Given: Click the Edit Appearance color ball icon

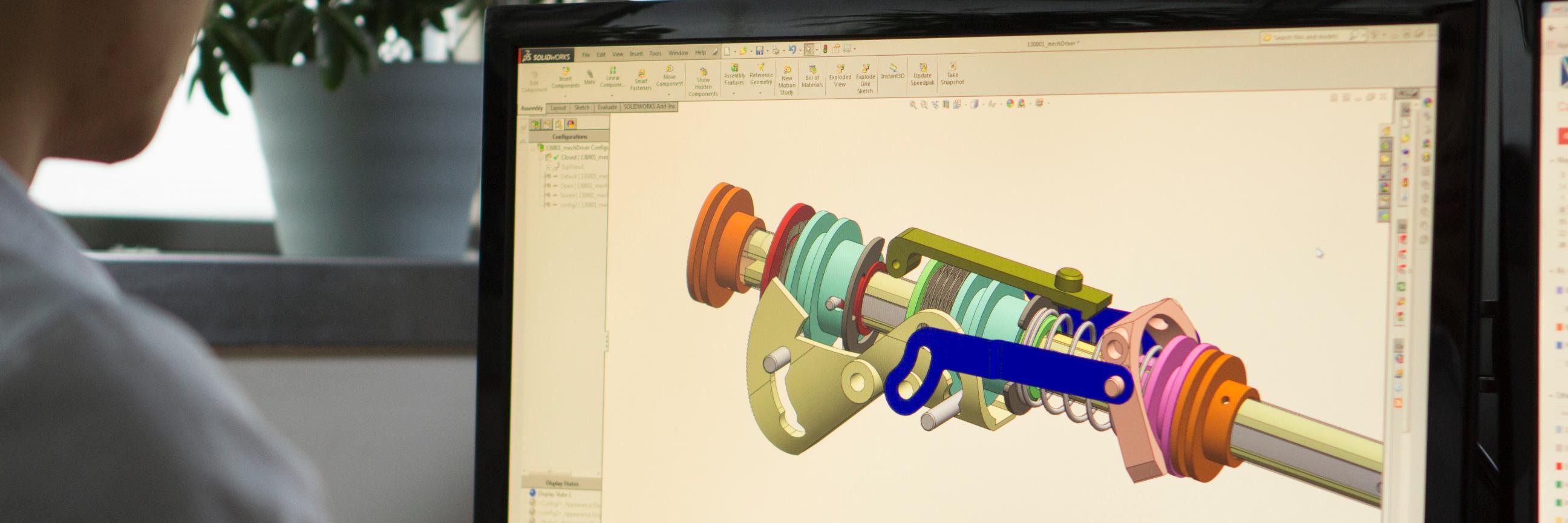Looking at the screenshot, I should point(1010,104).
